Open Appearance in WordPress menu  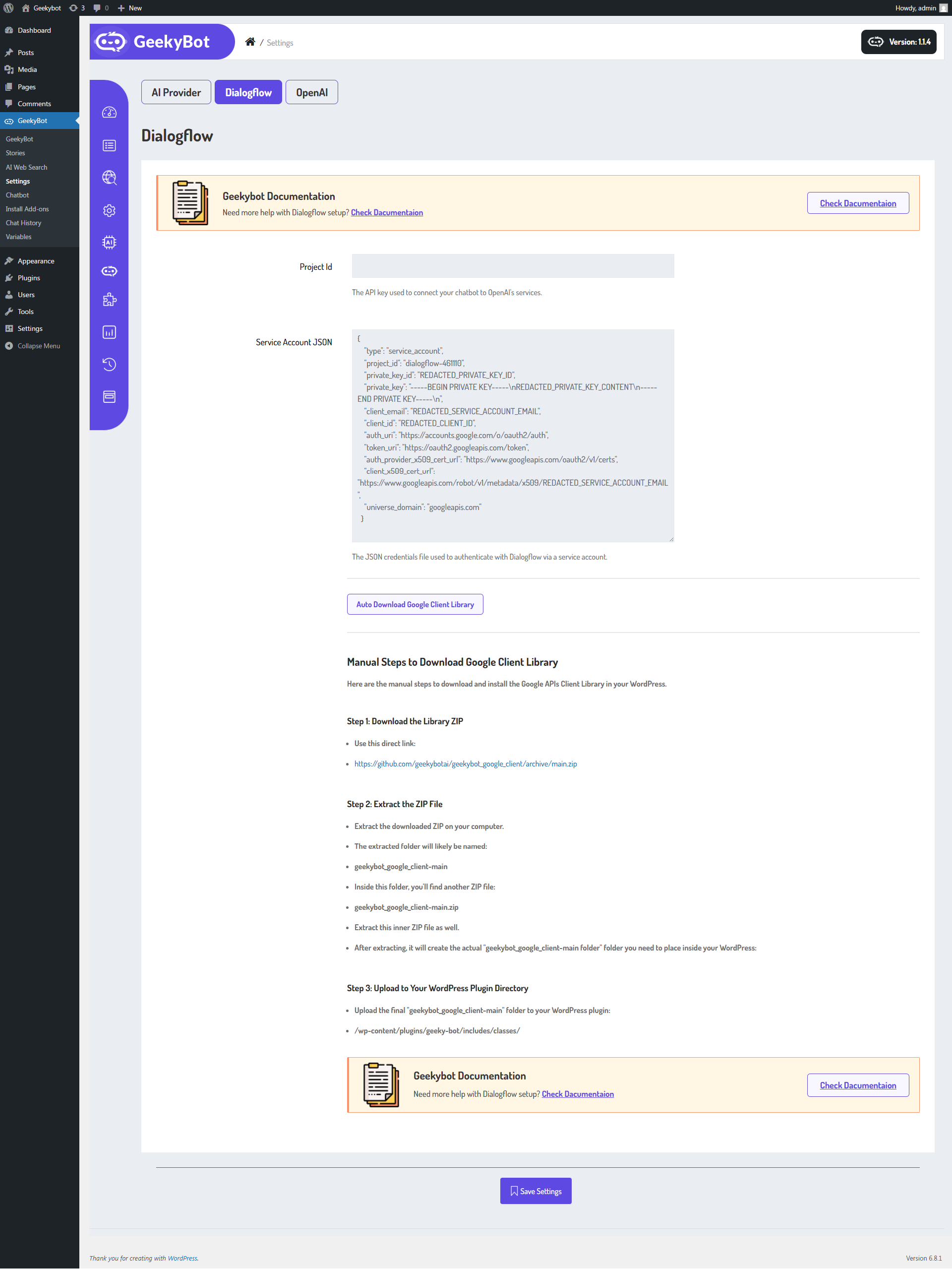tap(40, 260)
